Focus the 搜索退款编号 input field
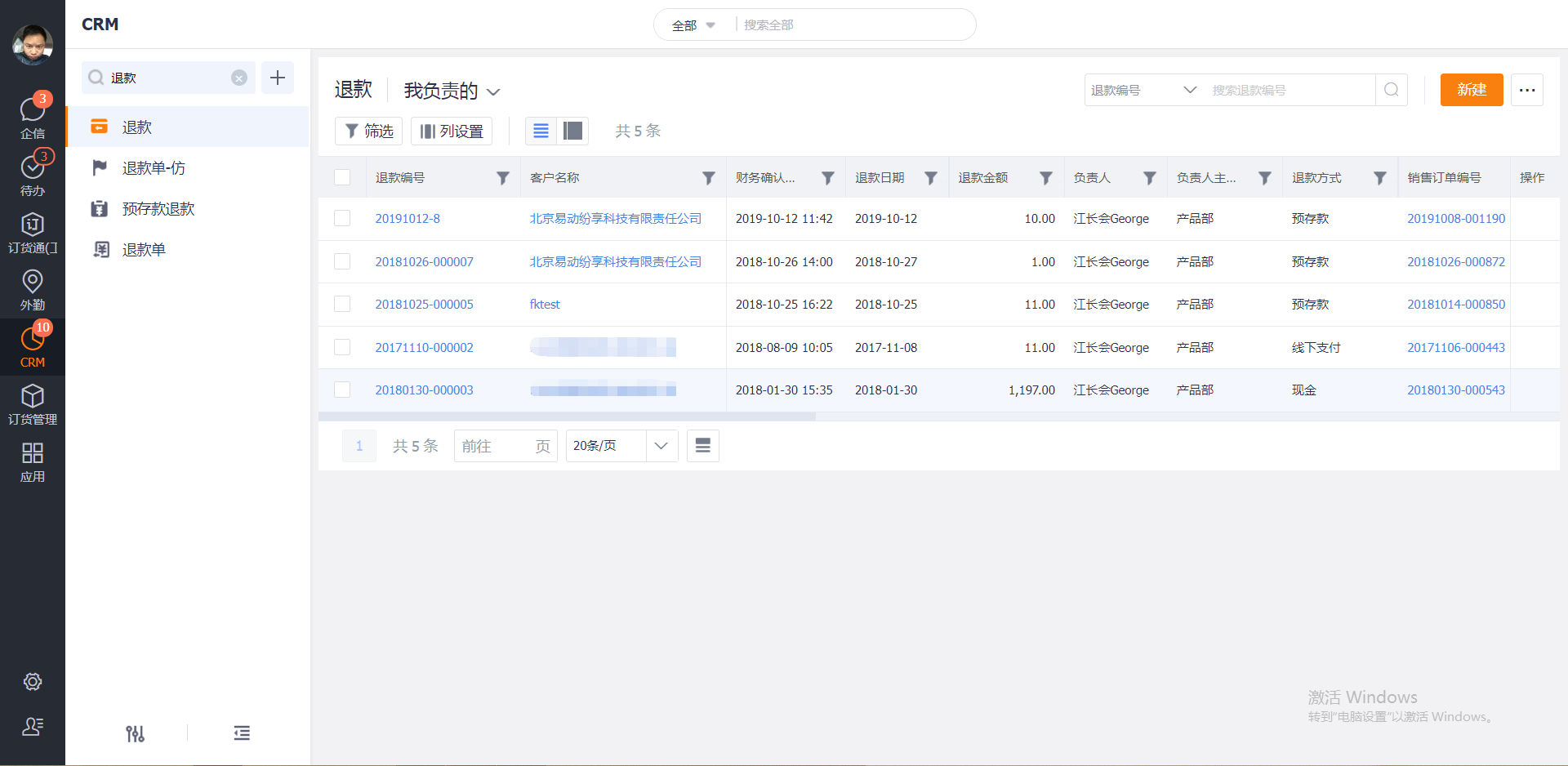1568x766 pixels. click(1290, 90)
